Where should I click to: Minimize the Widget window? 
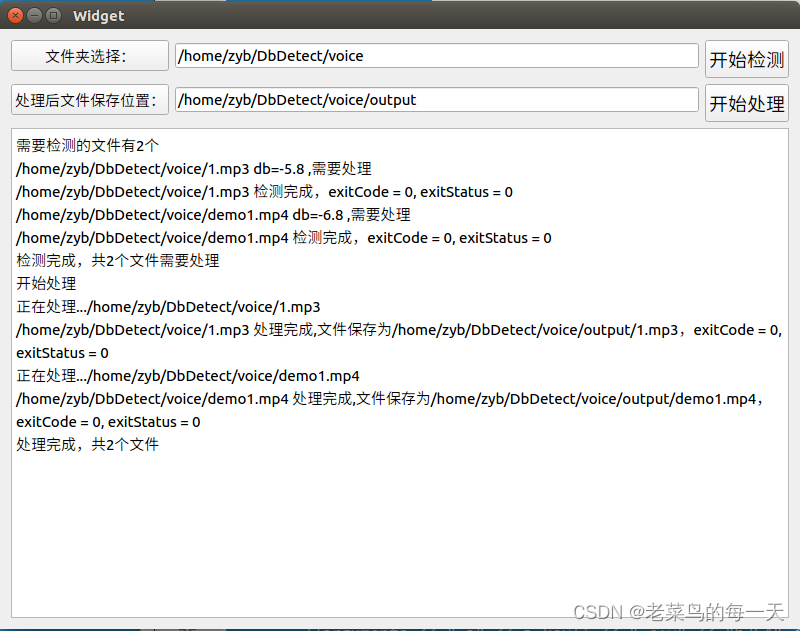click(x=35, y=16)
